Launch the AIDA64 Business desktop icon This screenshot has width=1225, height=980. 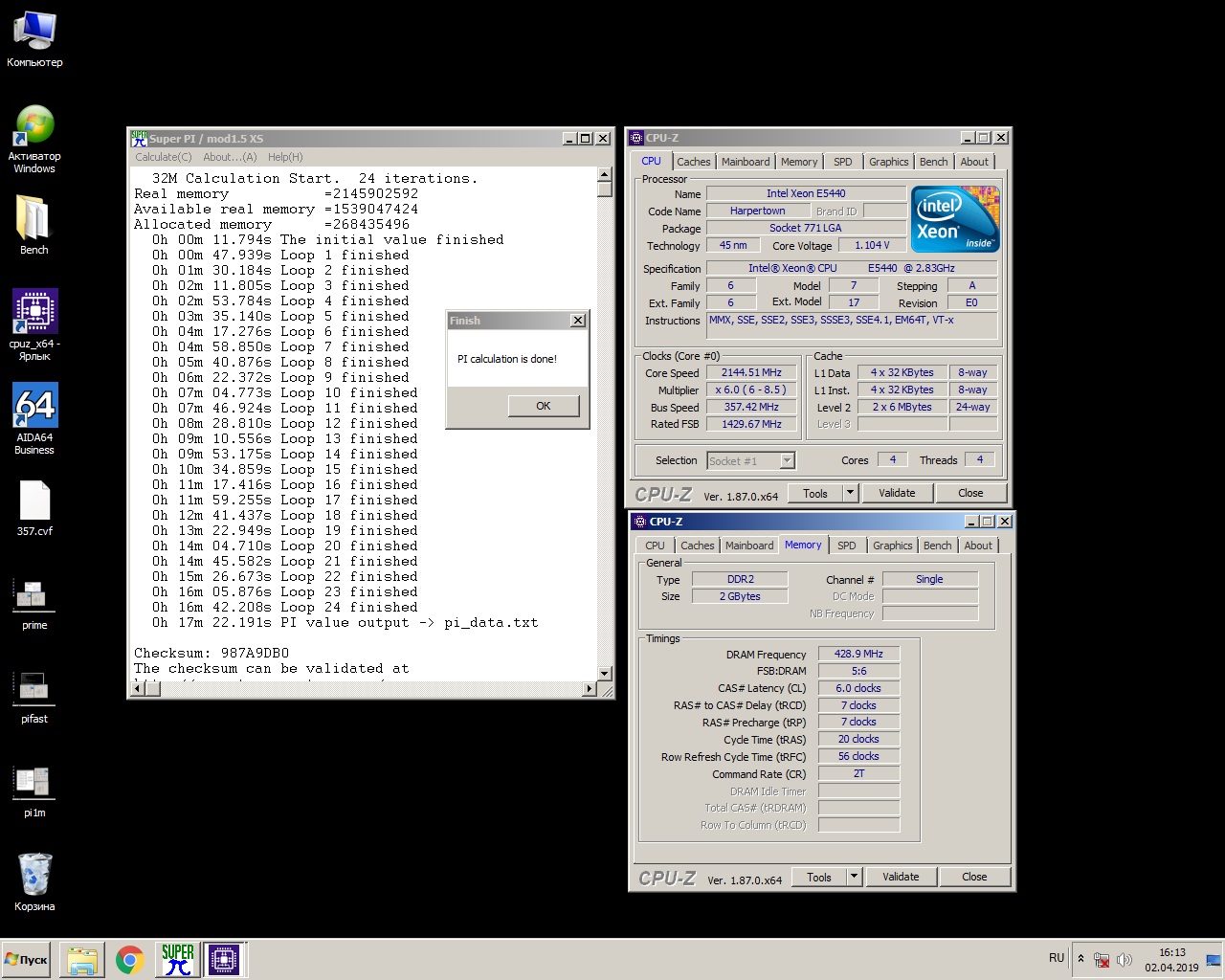(34, 418)
